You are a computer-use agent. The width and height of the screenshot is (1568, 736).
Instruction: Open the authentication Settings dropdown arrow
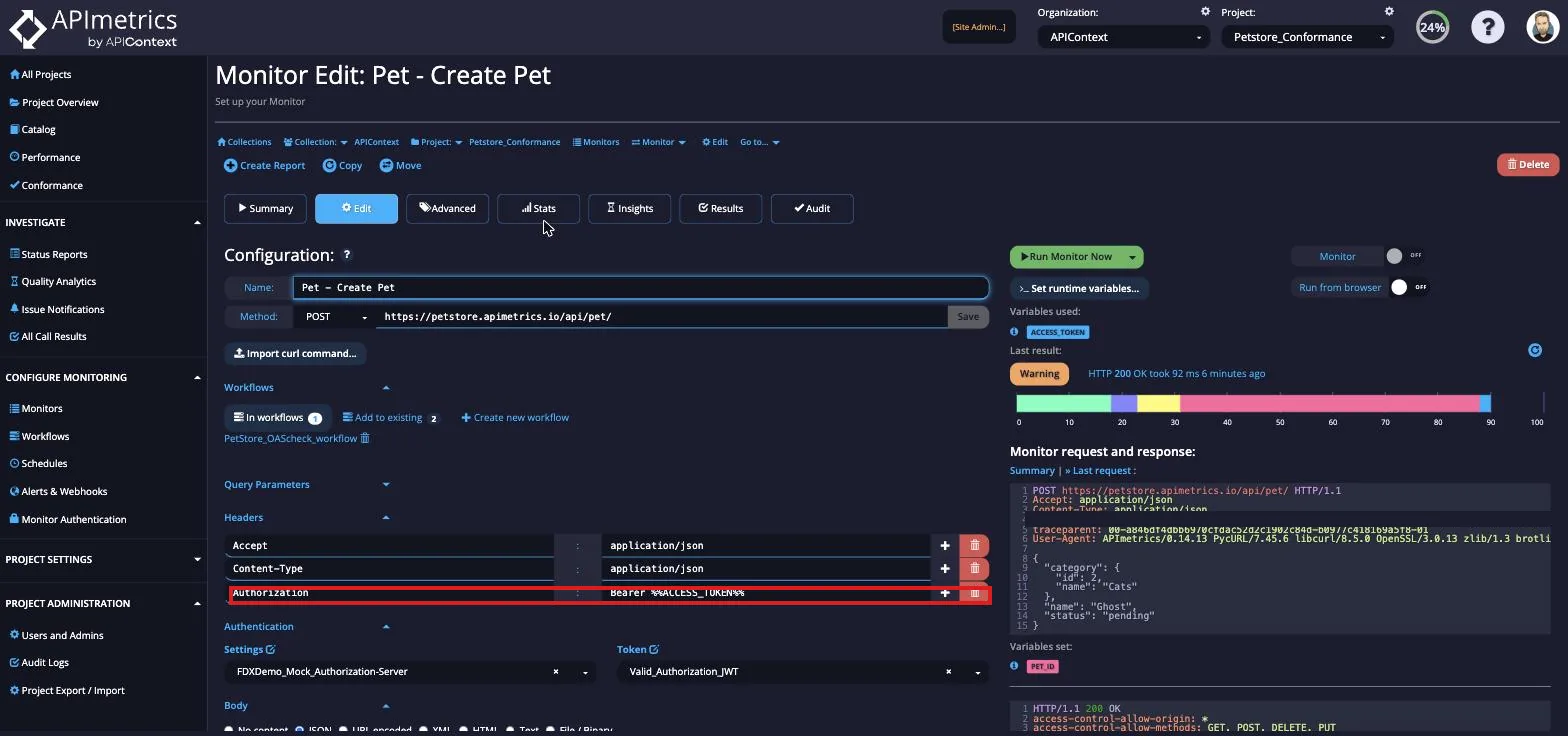coord(585,672)
